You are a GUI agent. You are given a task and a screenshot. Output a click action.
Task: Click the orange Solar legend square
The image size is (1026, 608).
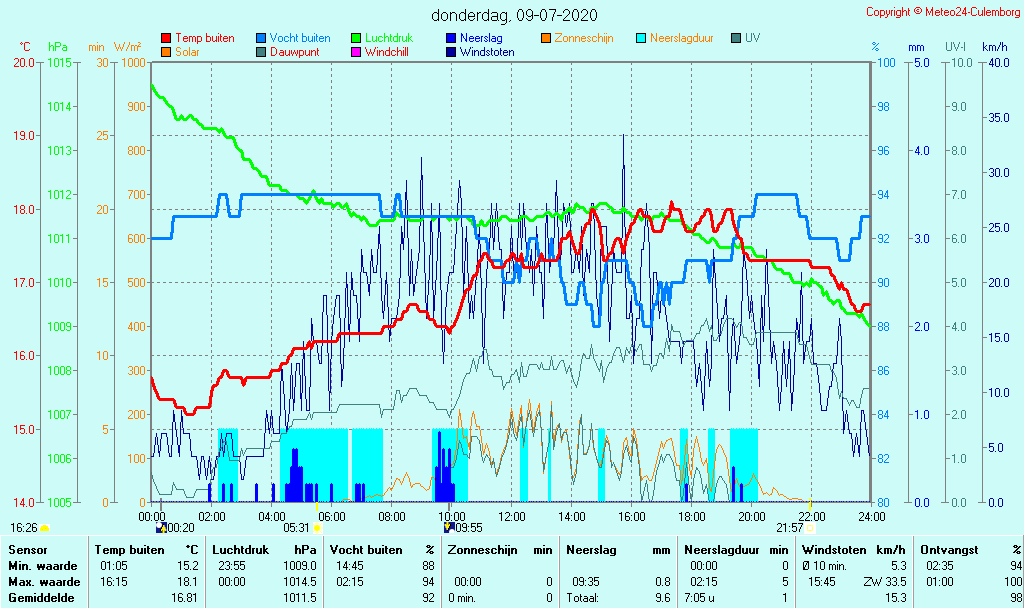166,52
